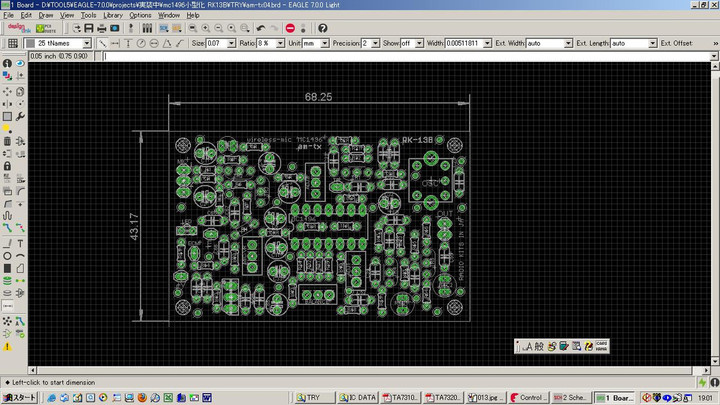Expand the 25 tNames layer dropdown
Image resolution: width=720 pixels, height=405 pixels.
(x=87, y=44)
